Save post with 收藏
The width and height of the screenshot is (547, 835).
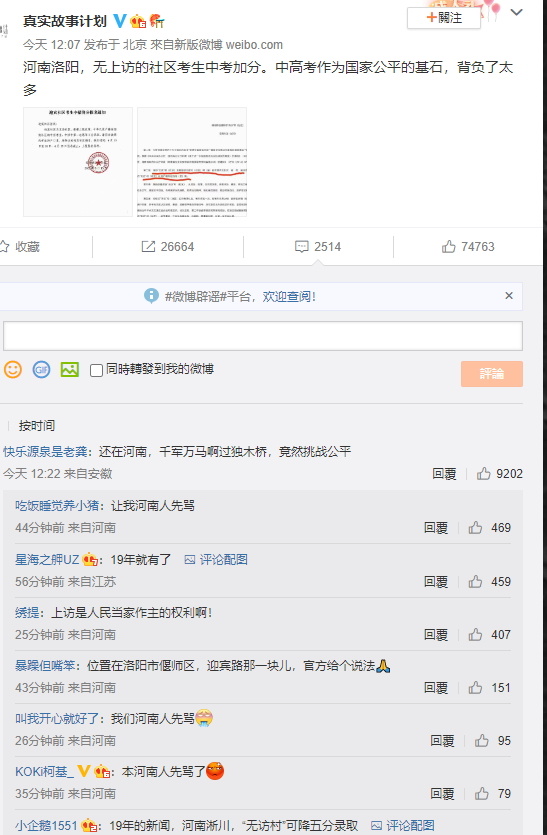[x=20, y=247]
